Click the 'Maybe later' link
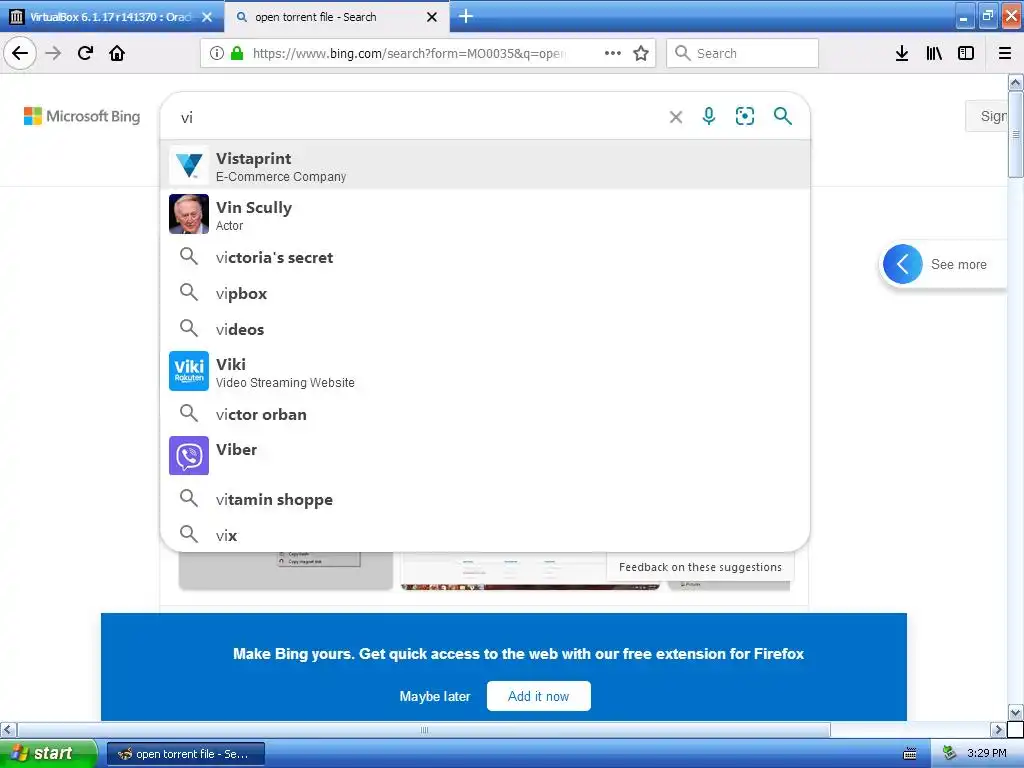The width and height of the screenshot is (1024, 768). point(435,696)
